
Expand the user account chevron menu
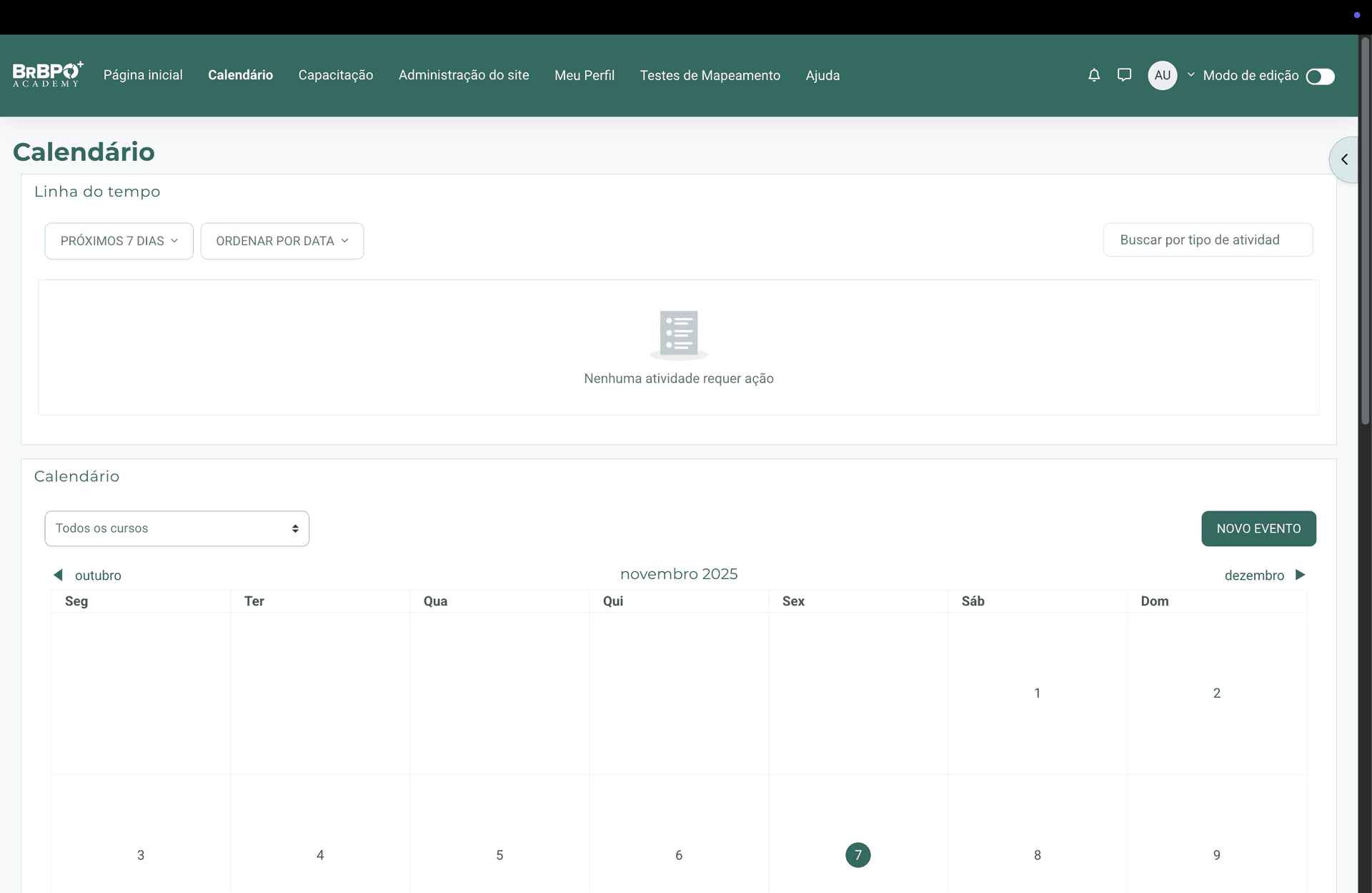[1190, 75]
